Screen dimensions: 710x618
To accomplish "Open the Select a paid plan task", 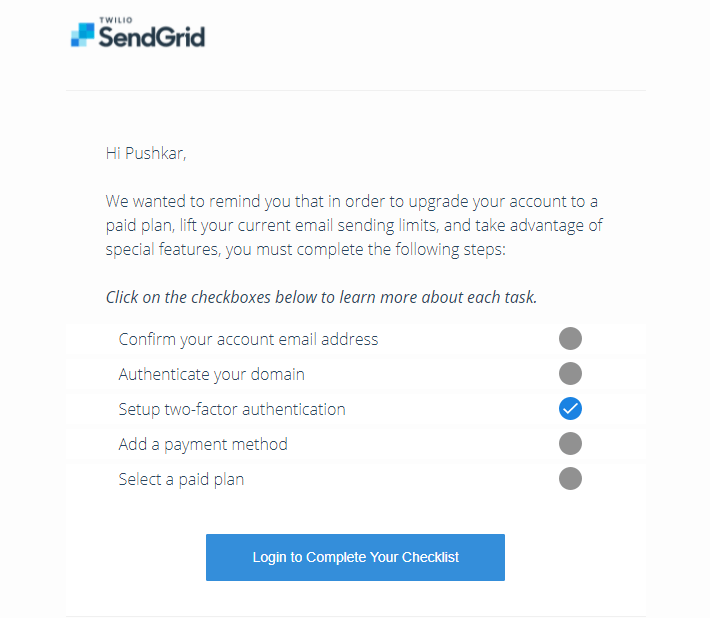I will point(181,479).
